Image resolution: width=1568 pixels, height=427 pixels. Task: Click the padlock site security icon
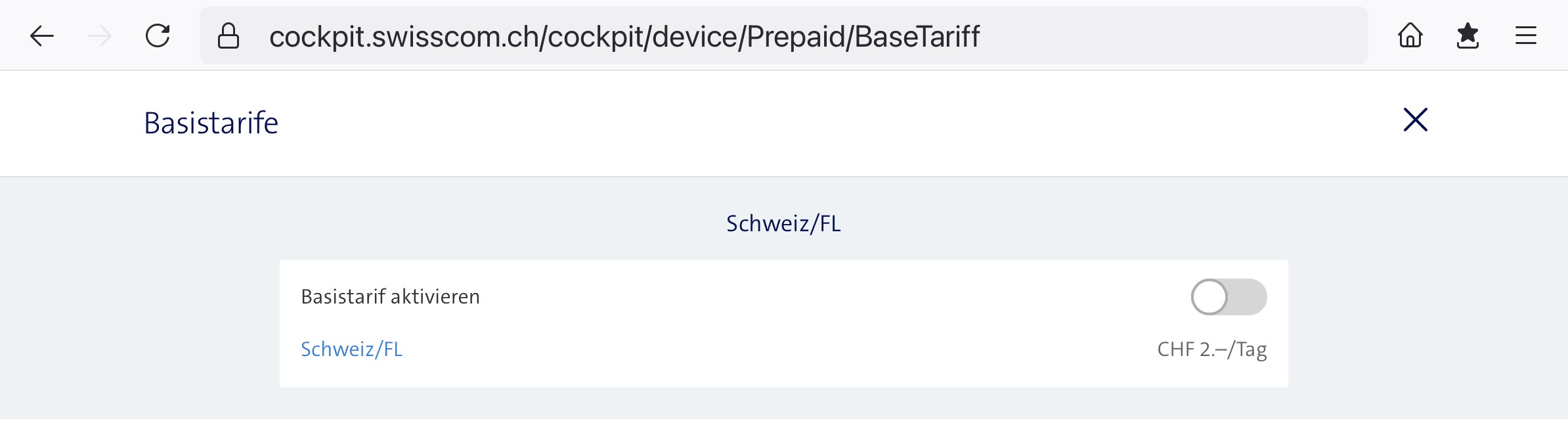pyautogui.click(x=228, y=36)
